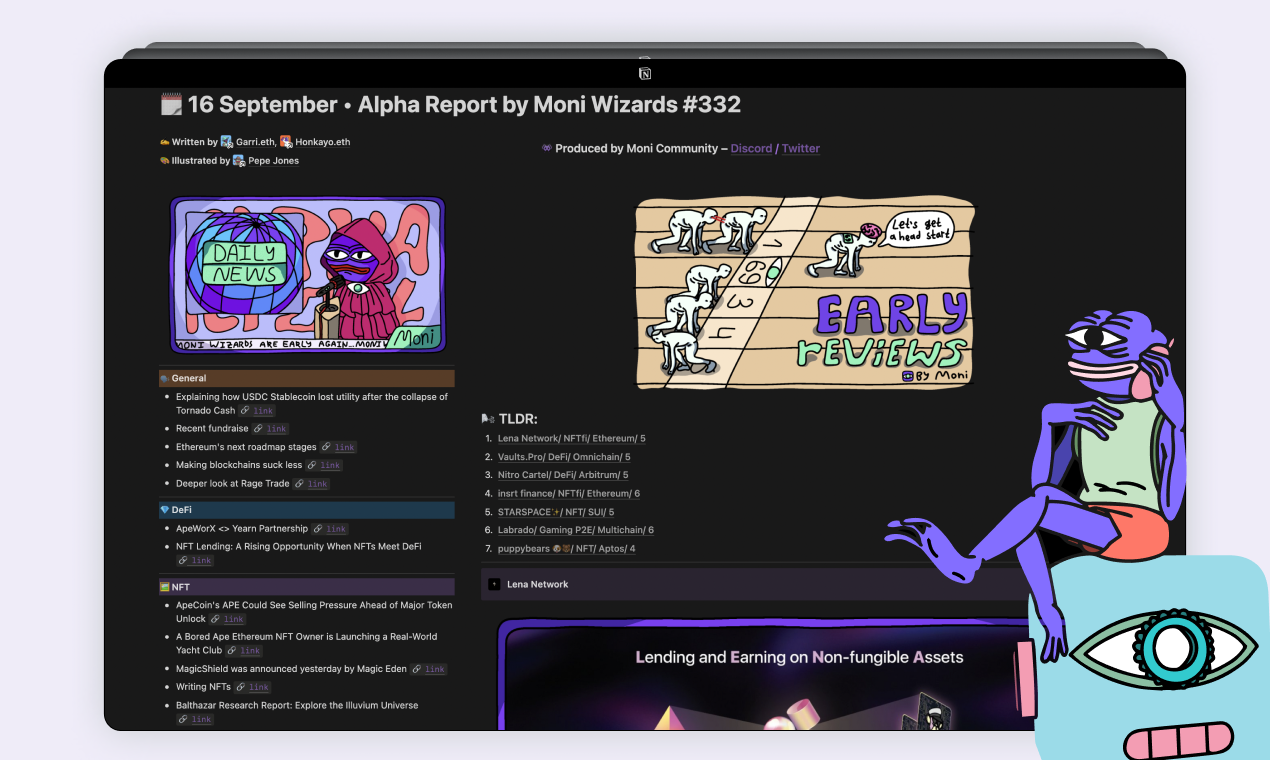Open link for ApeWorX Yearn Partnership
Image resolution: width=1270 pixels, height=760 pixels.
[330, 529]
